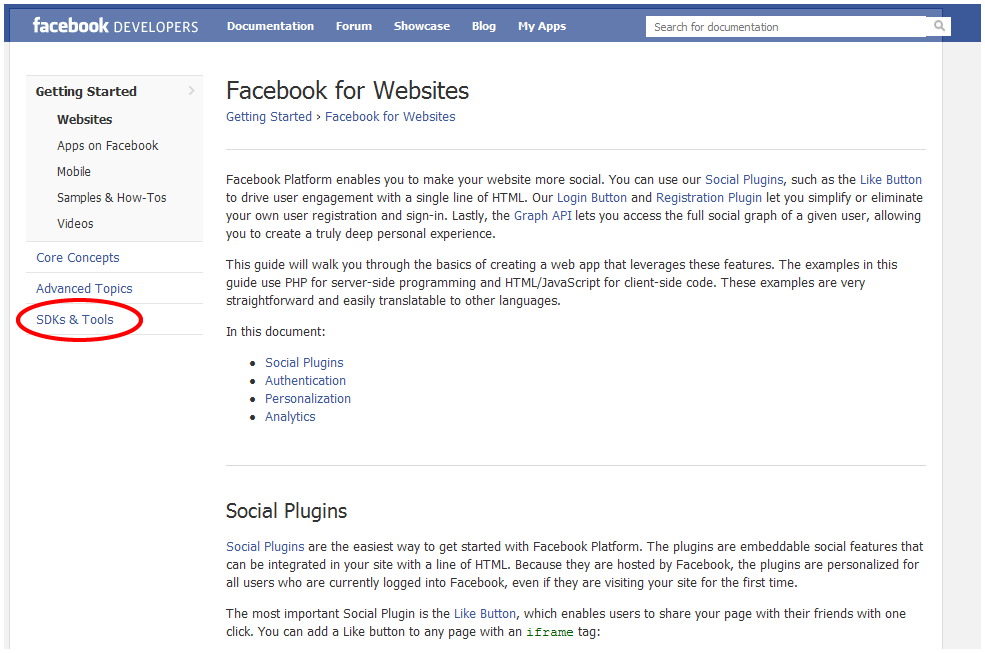Collapse the Getting Started section chevron
The height and width of the screenshot is (653, 985).
[x=191, y=91]
